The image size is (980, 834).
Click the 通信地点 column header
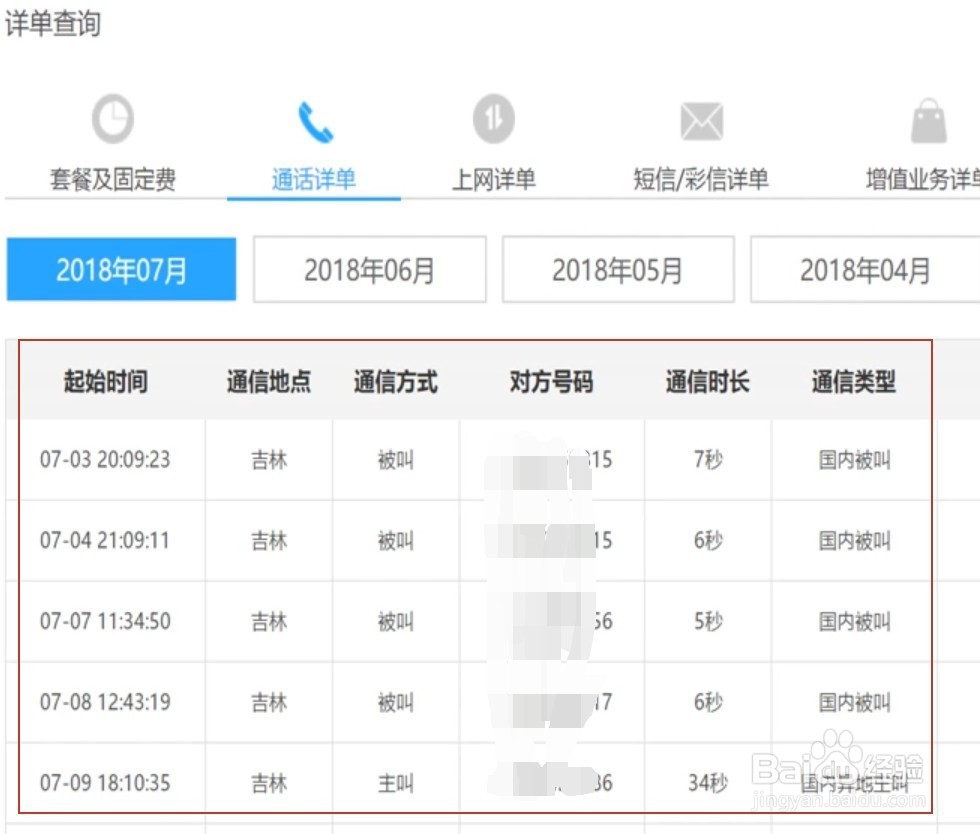[268, 381]
